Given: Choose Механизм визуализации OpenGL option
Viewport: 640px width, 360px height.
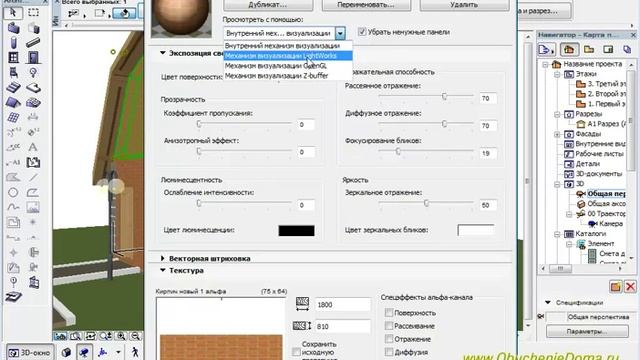Looking at the screenshot, I should coord(288,66).
